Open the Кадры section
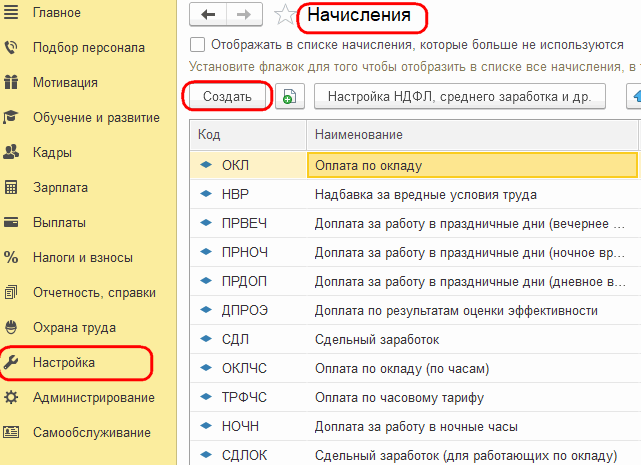 tap(52, 153)
